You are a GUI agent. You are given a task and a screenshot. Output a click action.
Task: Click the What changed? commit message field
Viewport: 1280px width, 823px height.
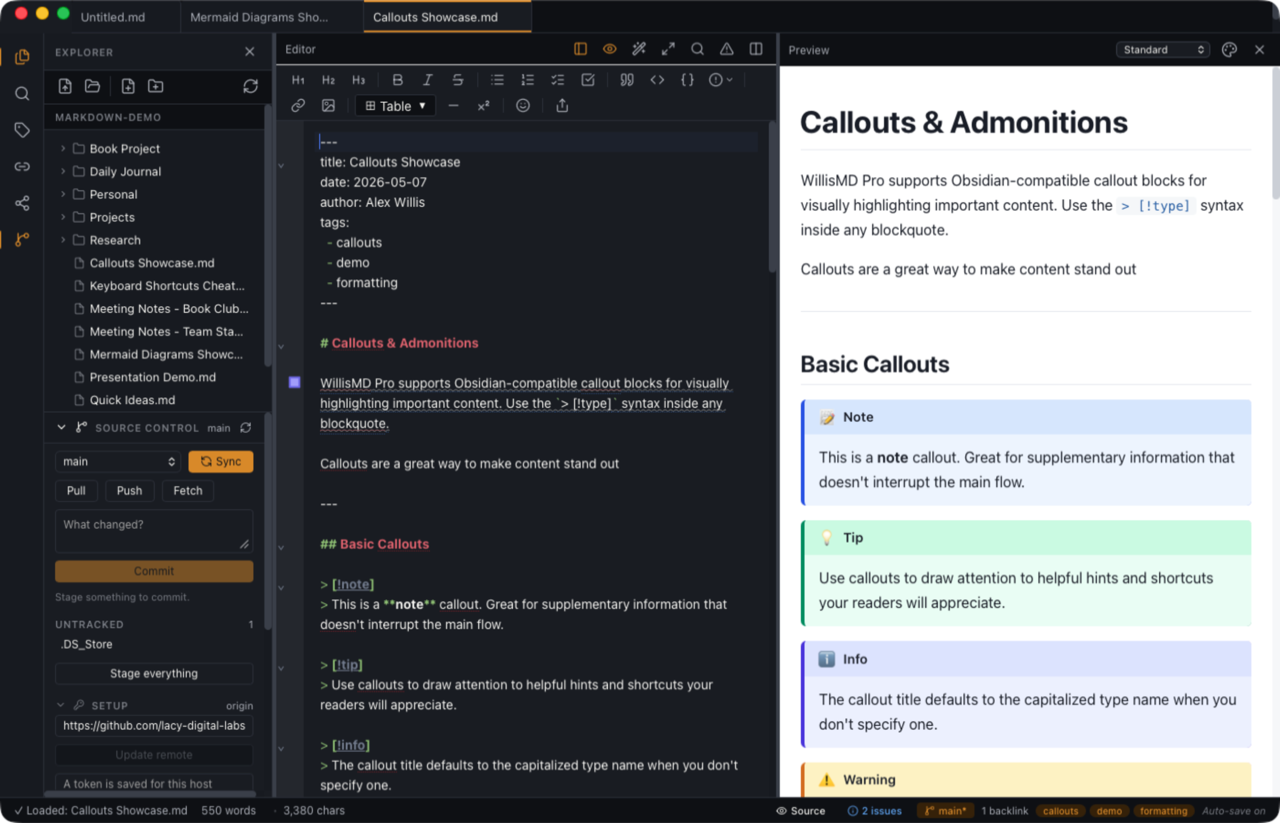click(154, 531)
